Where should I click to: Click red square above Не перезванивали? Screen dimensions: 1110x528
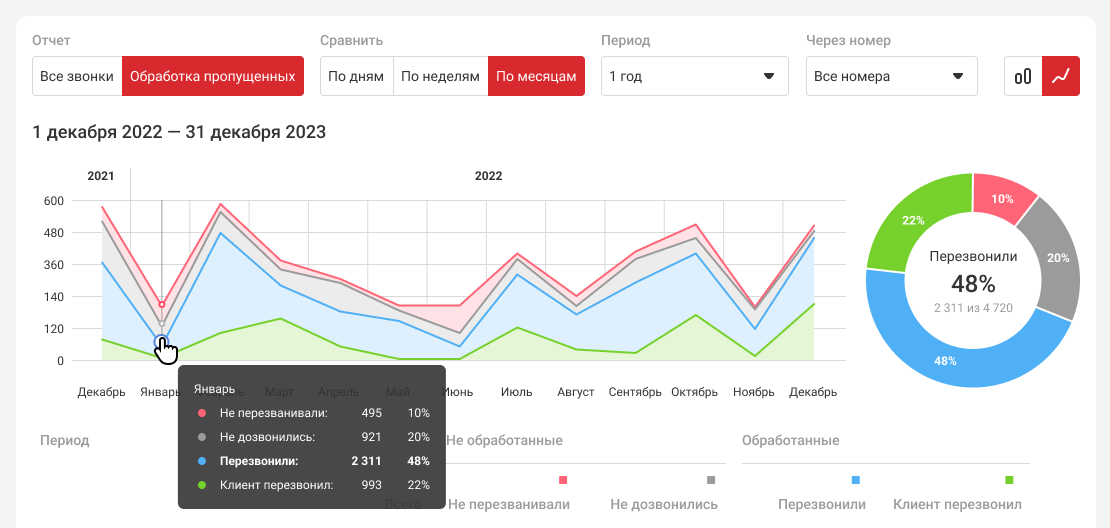tap(563, 481)
